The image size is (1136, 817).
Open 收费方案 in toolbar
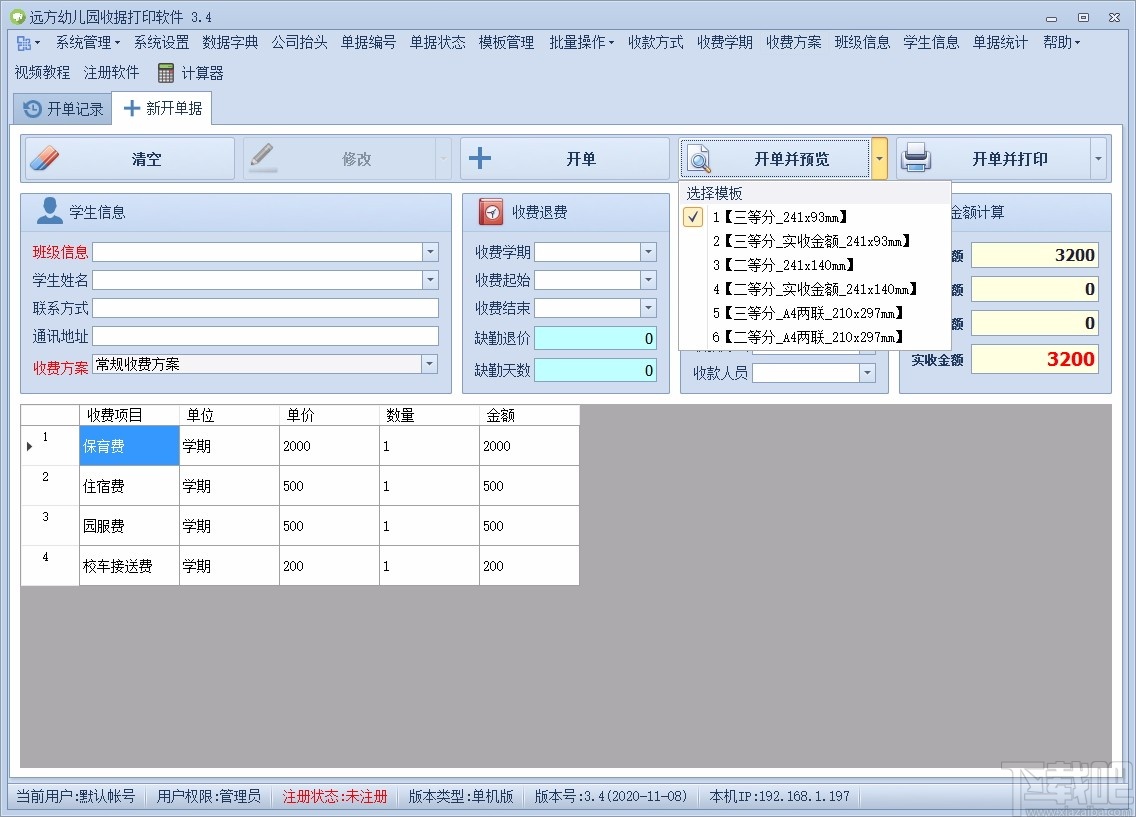click(x=794, y=43)
